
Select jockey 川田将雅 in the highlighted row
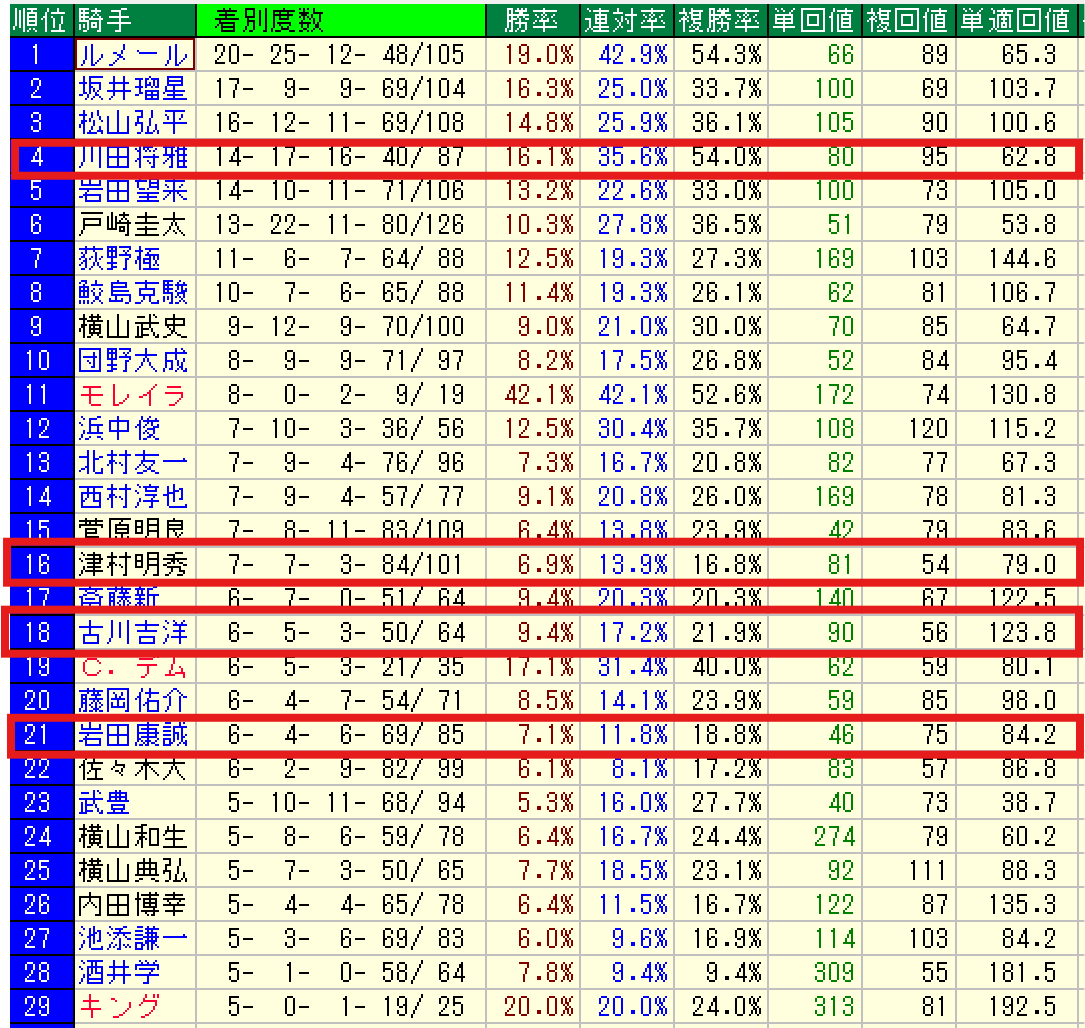point(133,157)
